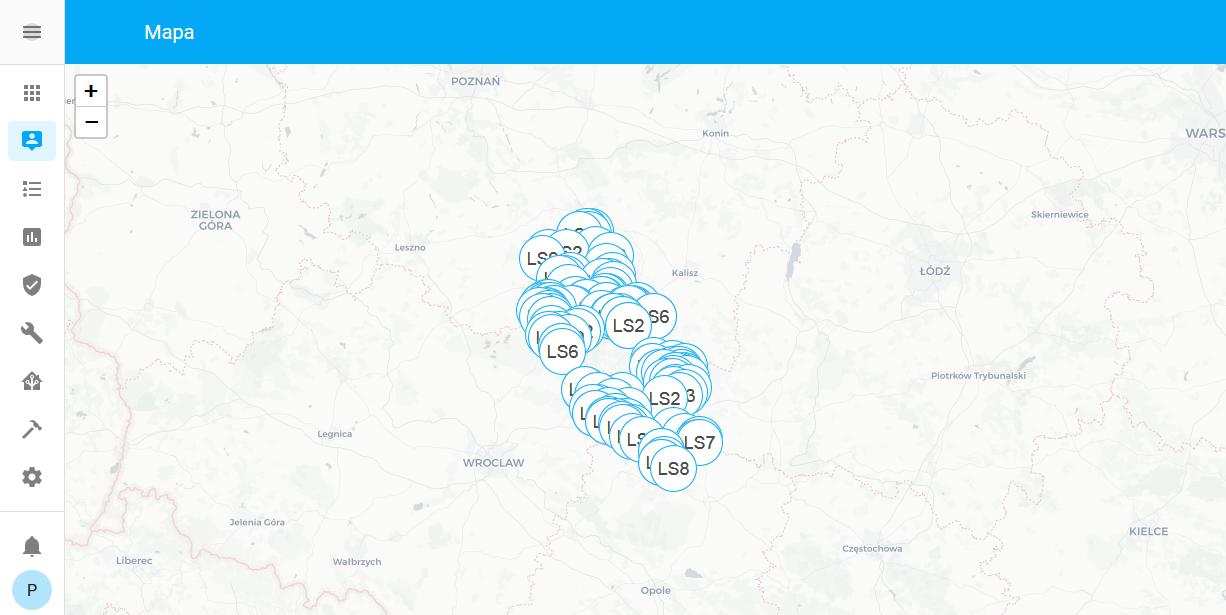
Task: Click the shield checkmark sidebar icon
Action: [32, 285]
